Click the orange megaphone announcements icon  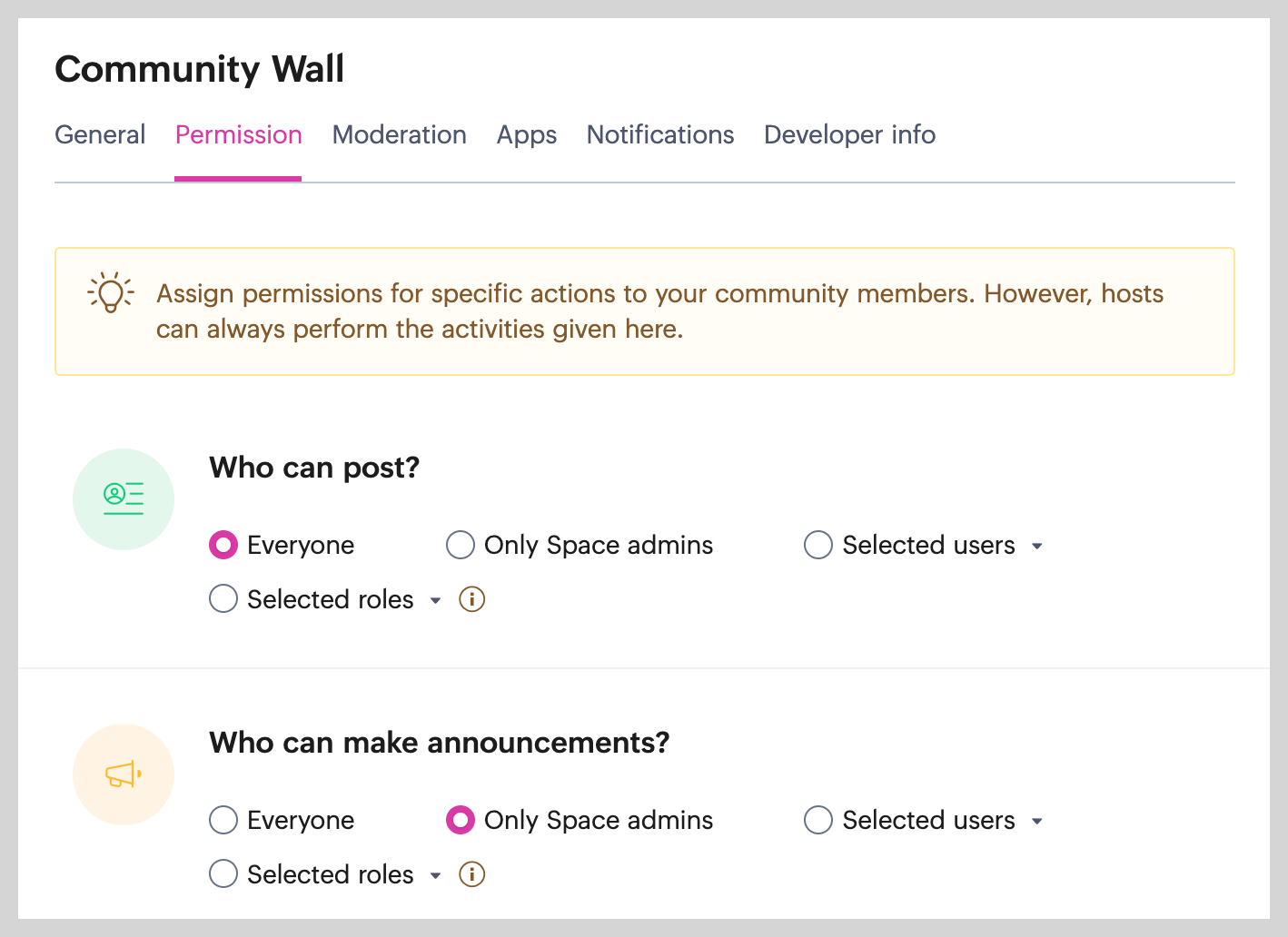point(124,774)
